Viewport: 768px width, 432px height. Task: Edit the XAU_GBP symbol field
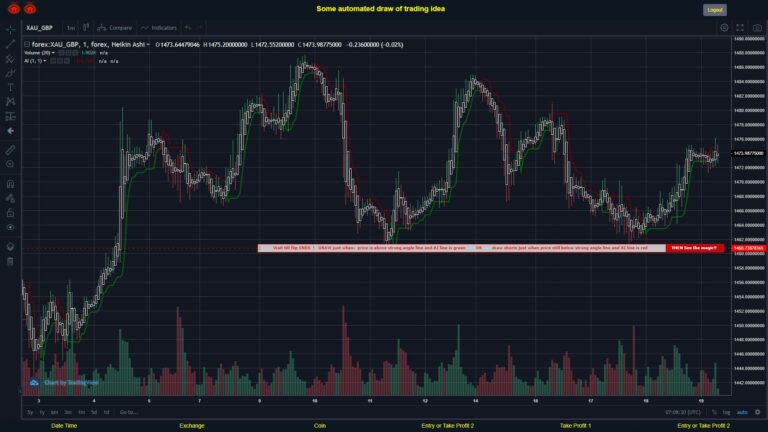pyautogui.click(x=40, y=28)
